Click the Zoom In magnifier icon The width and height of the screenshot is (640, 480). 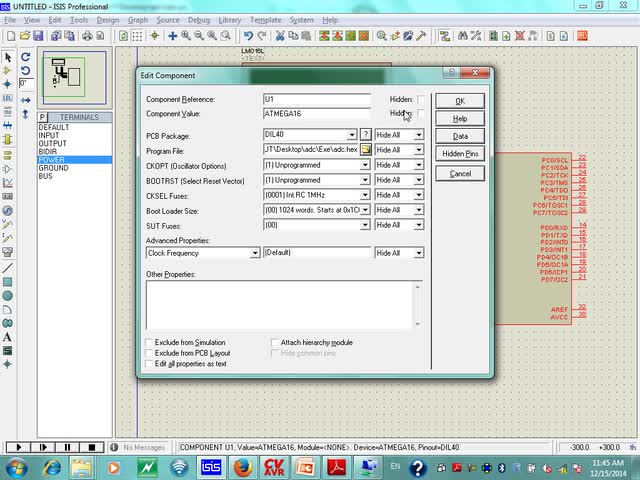[186, 36]
